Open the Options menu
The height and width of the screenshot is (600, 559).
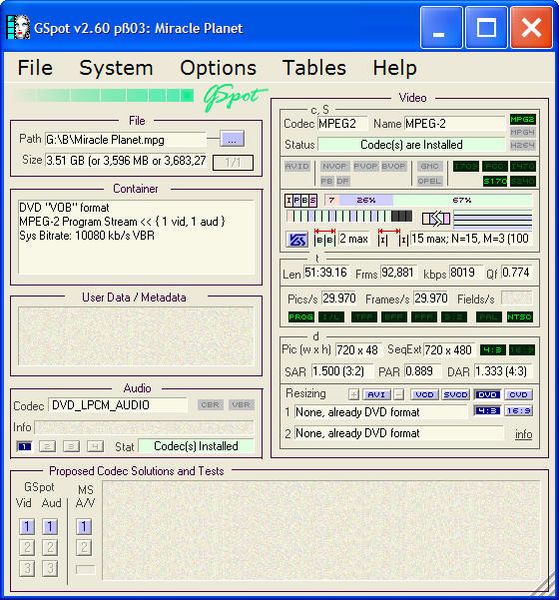(218, 68)
